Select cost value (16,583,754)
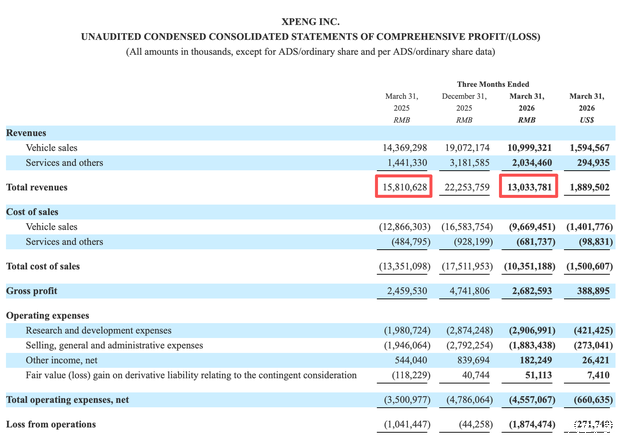 pyautogui.click(x=467, y=227)
